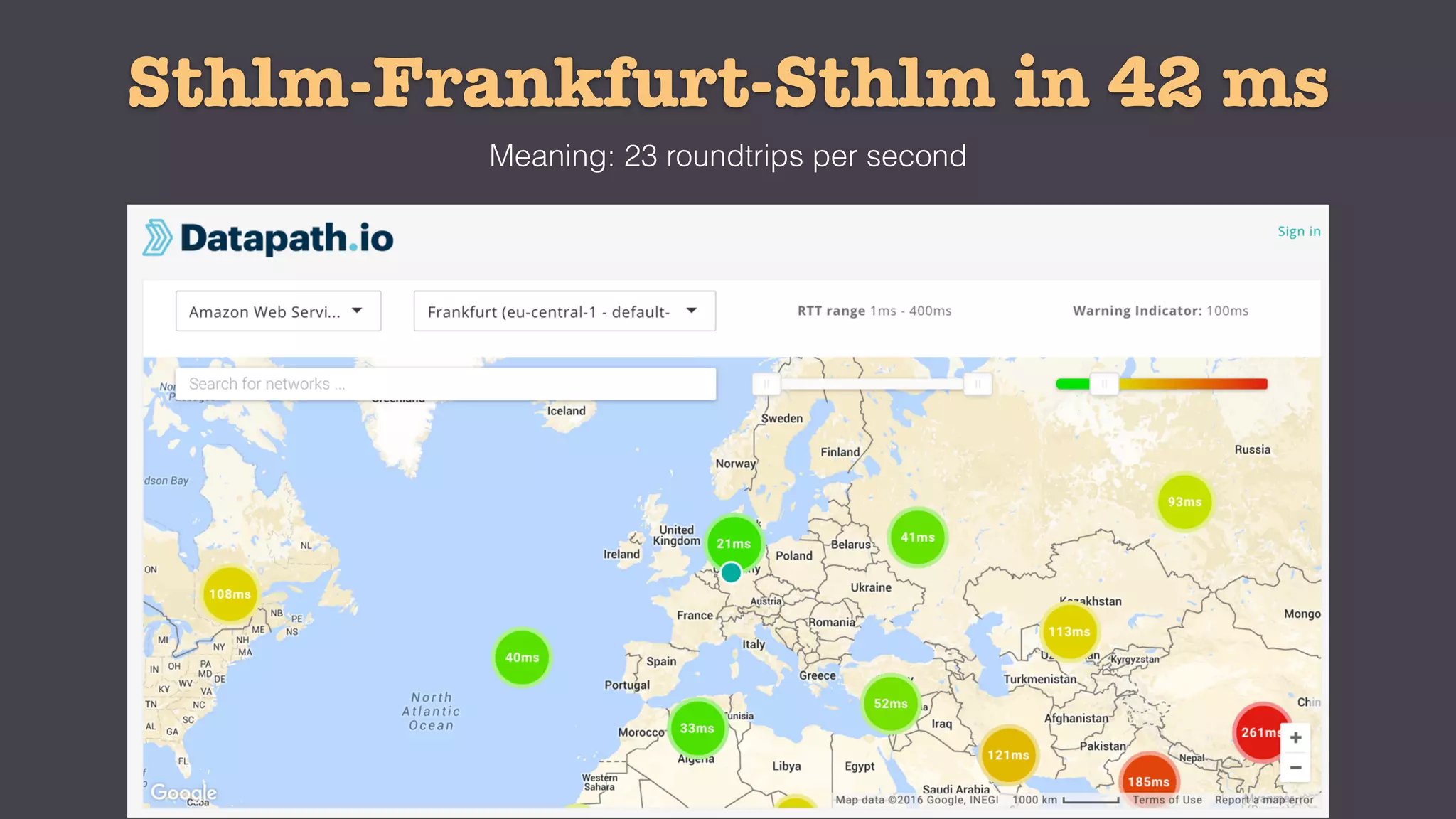
Task: Click the 185ms latency marker
Action: tap(1148, 781)
